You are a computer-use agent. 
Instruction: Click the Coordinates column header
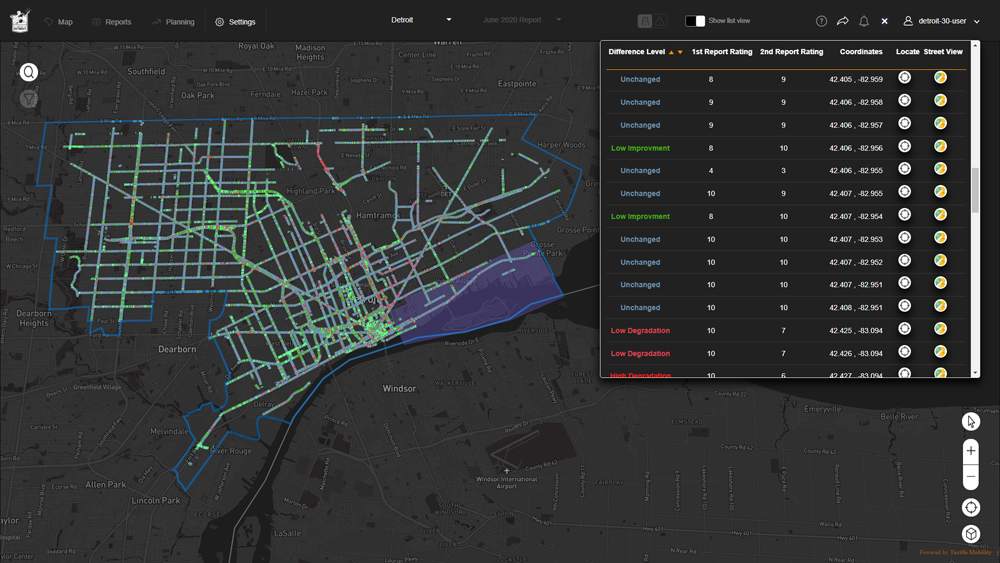[861, 52]
